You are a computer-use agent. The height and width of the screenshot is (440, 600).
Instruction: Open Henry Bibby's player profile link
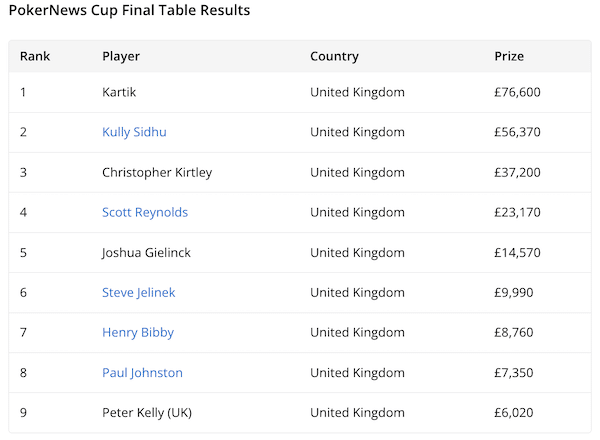[x=137, y=332]
